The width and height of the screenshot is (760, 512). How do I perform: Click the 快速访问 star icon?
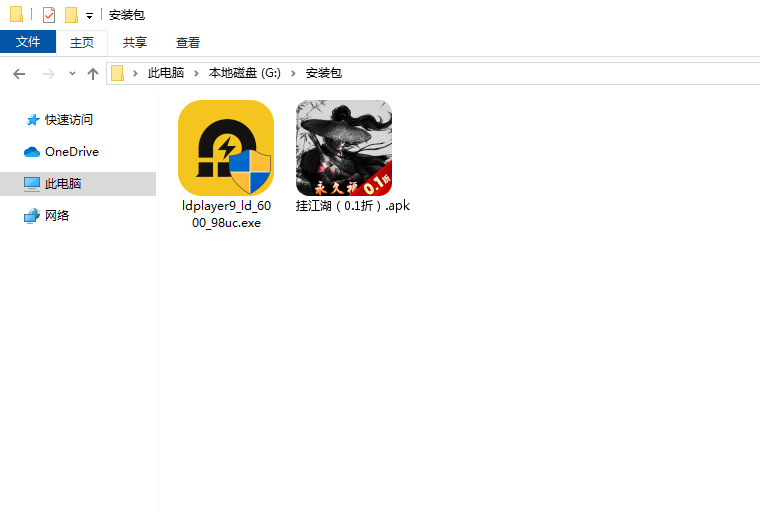(x=32, y=120)
